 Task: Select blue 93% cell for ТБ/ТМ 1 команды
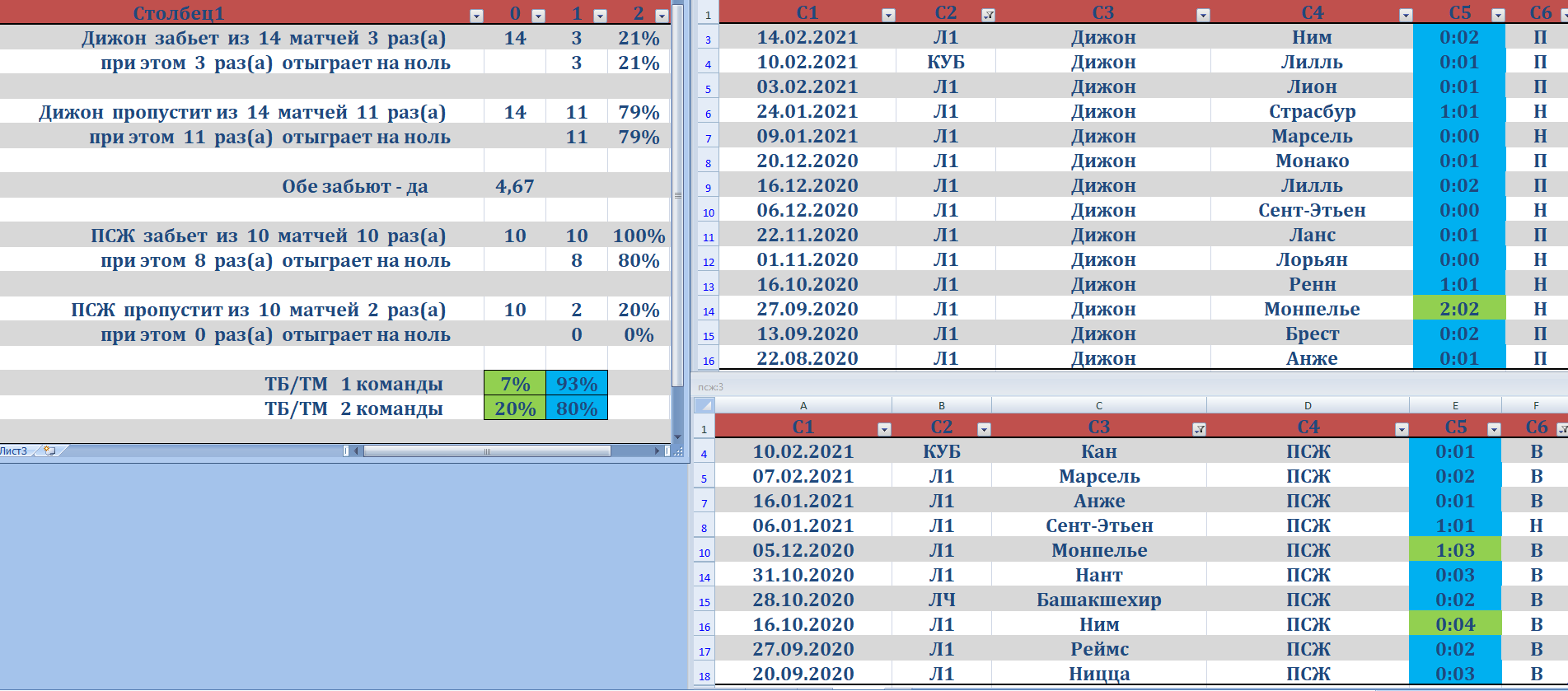pos(577,383)
